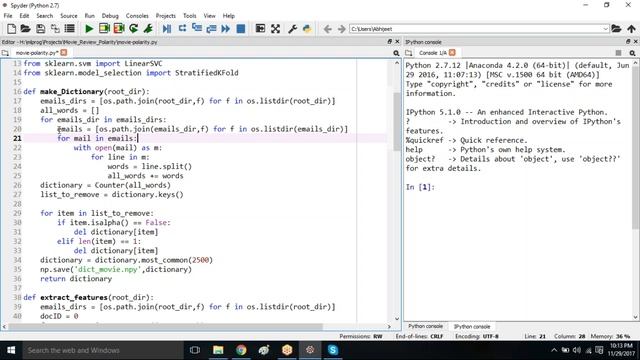The width and height of the screenshot is (640, 360).
Task: Close the movie-polarity.py tab
Action: click(x=64, y=52)
